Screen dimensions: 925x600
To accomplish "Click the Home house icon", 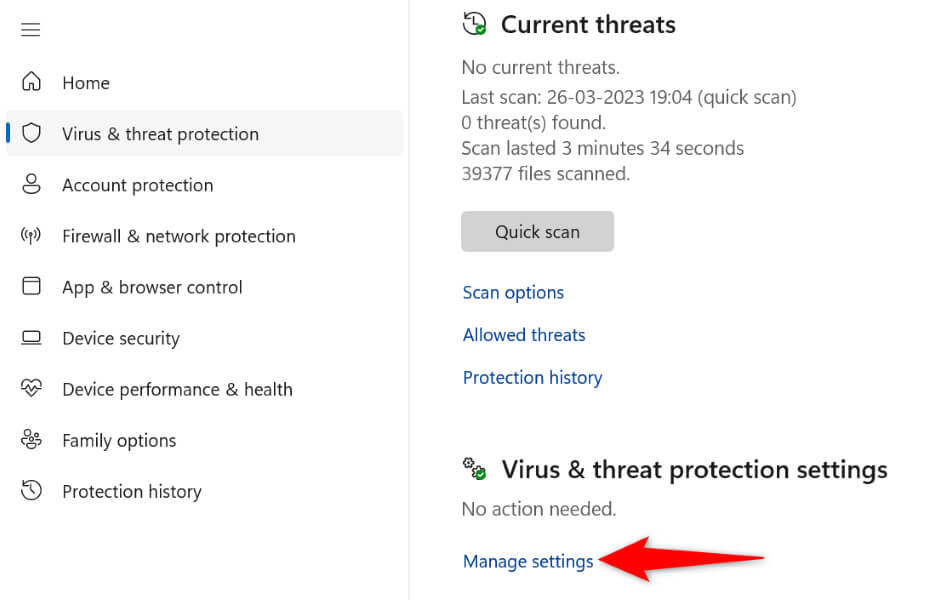I will pos(32,82).
